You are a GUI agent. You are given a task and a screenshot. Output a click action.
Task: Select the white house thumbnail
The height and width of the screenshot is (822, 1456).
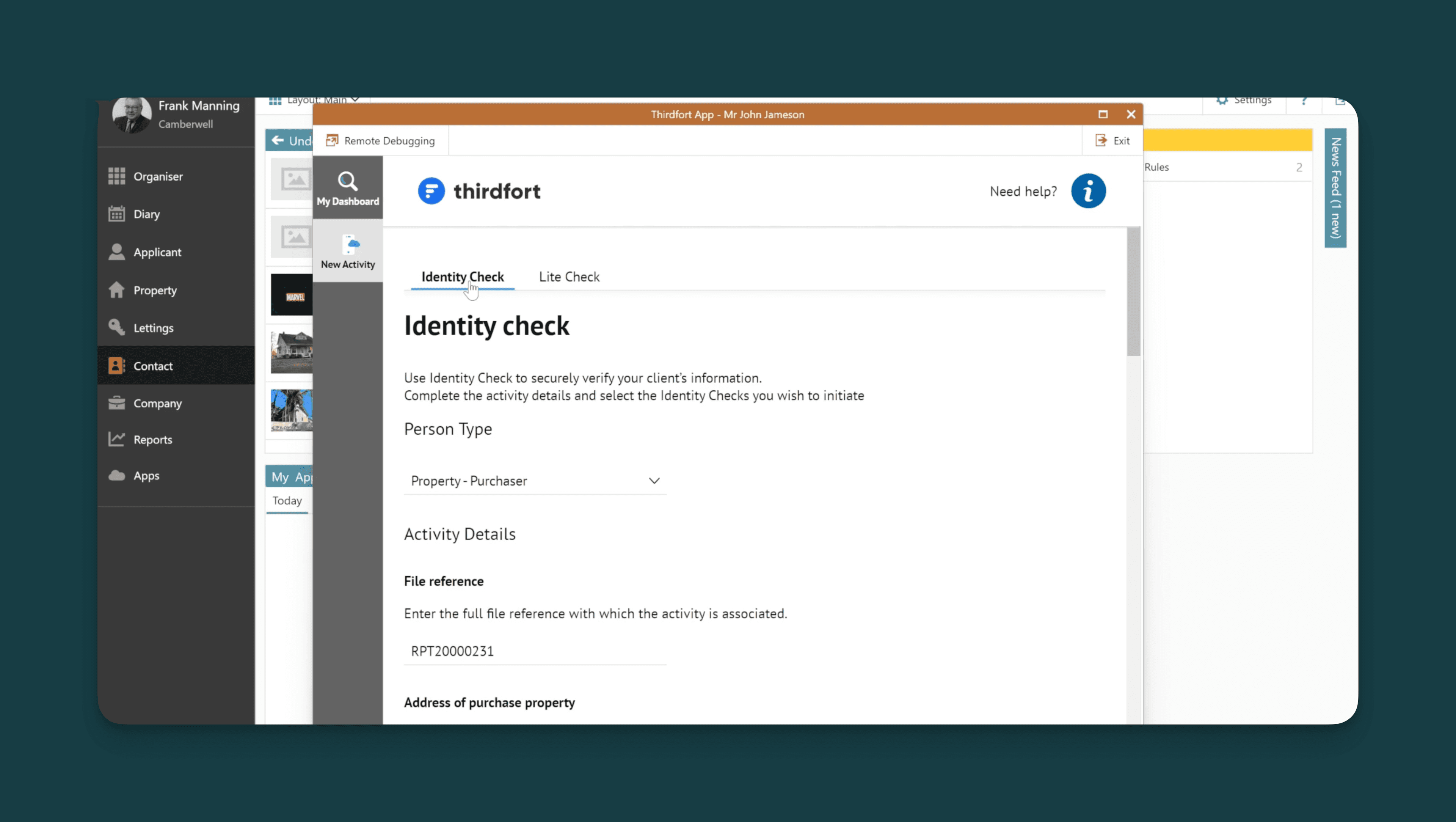(292, 352)
